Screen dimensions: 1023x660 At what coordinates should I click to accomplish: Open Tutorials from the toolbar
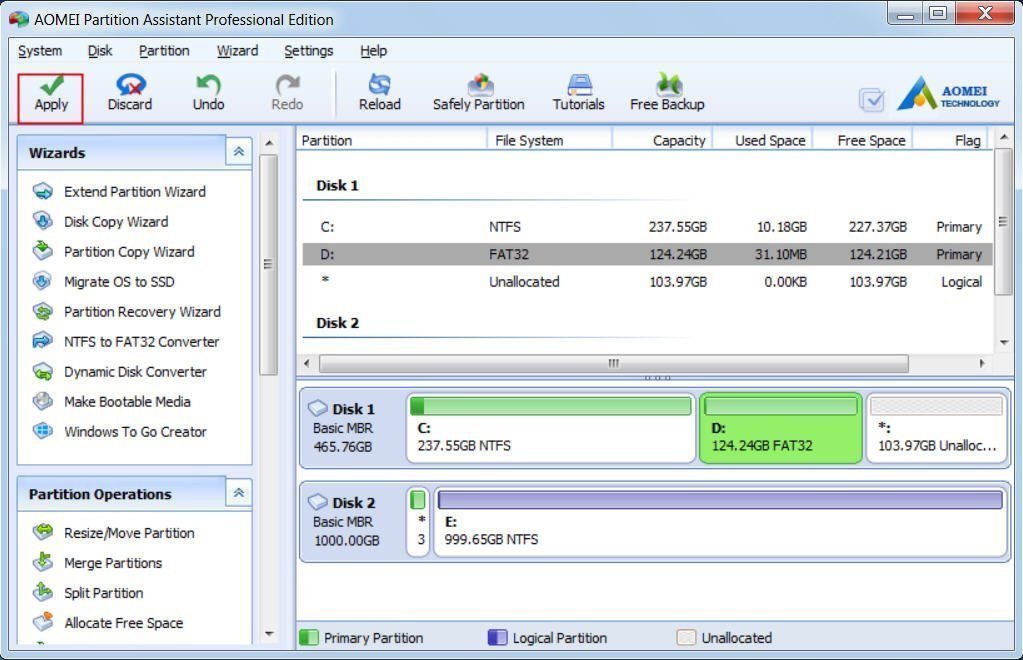click(x=579, y=94)
